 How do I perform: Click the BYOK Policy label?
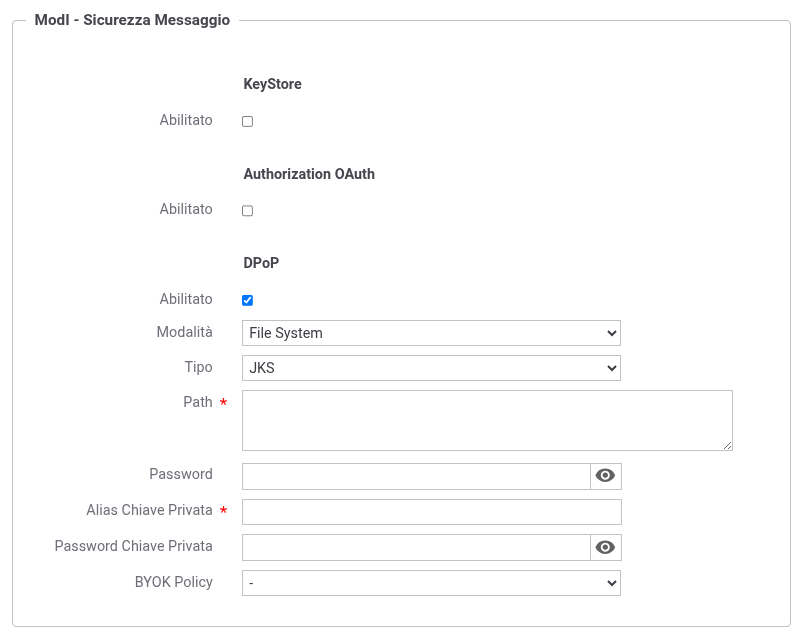[x=173, y=582]
